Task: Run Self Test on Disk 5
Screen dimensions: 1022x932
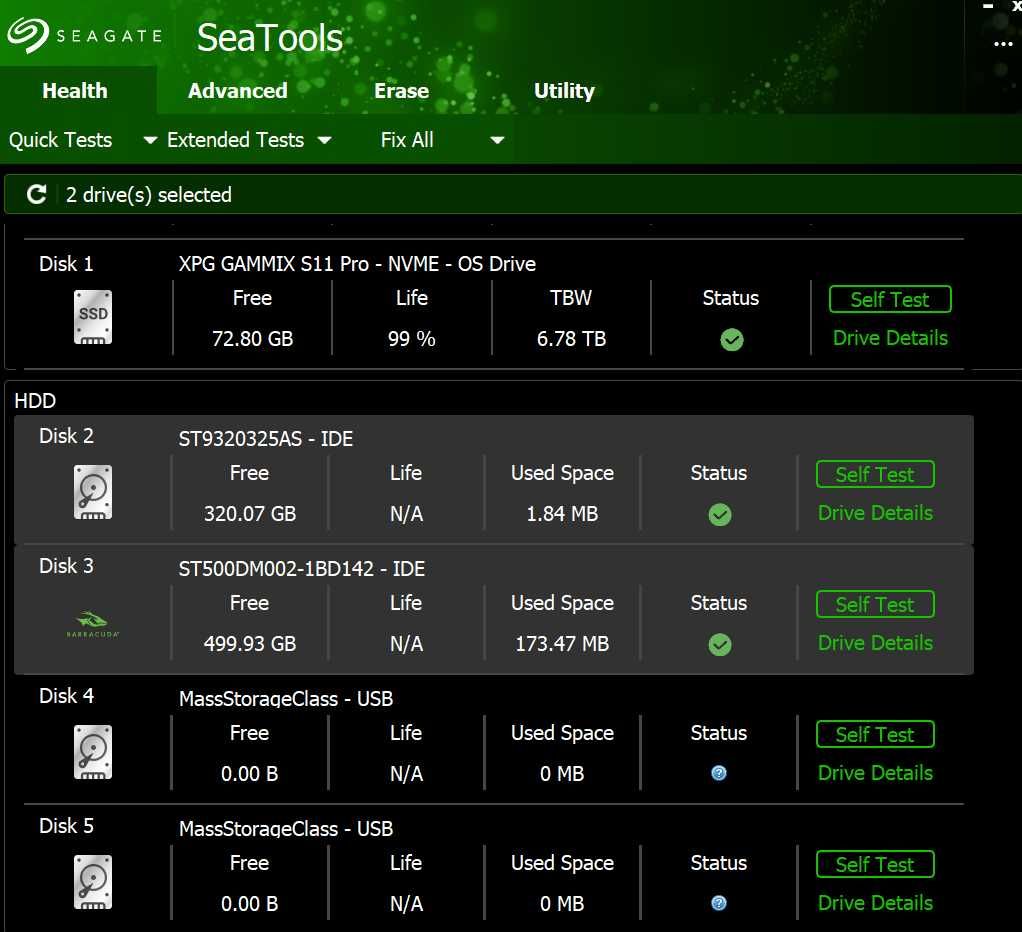Action: pos(875,864)
